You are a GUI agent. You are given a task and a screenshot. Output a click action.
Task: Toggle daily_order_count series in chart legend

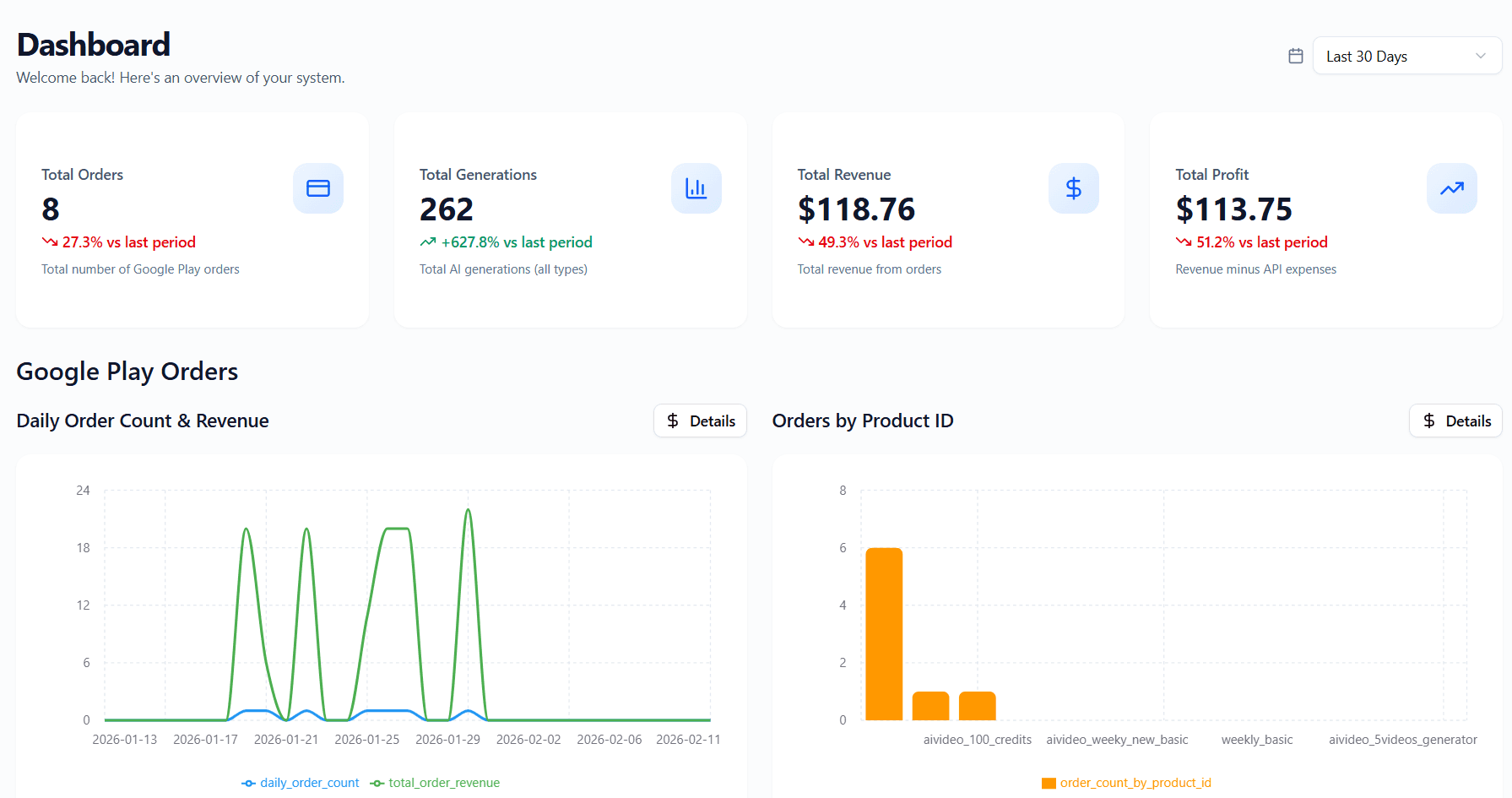301,783
